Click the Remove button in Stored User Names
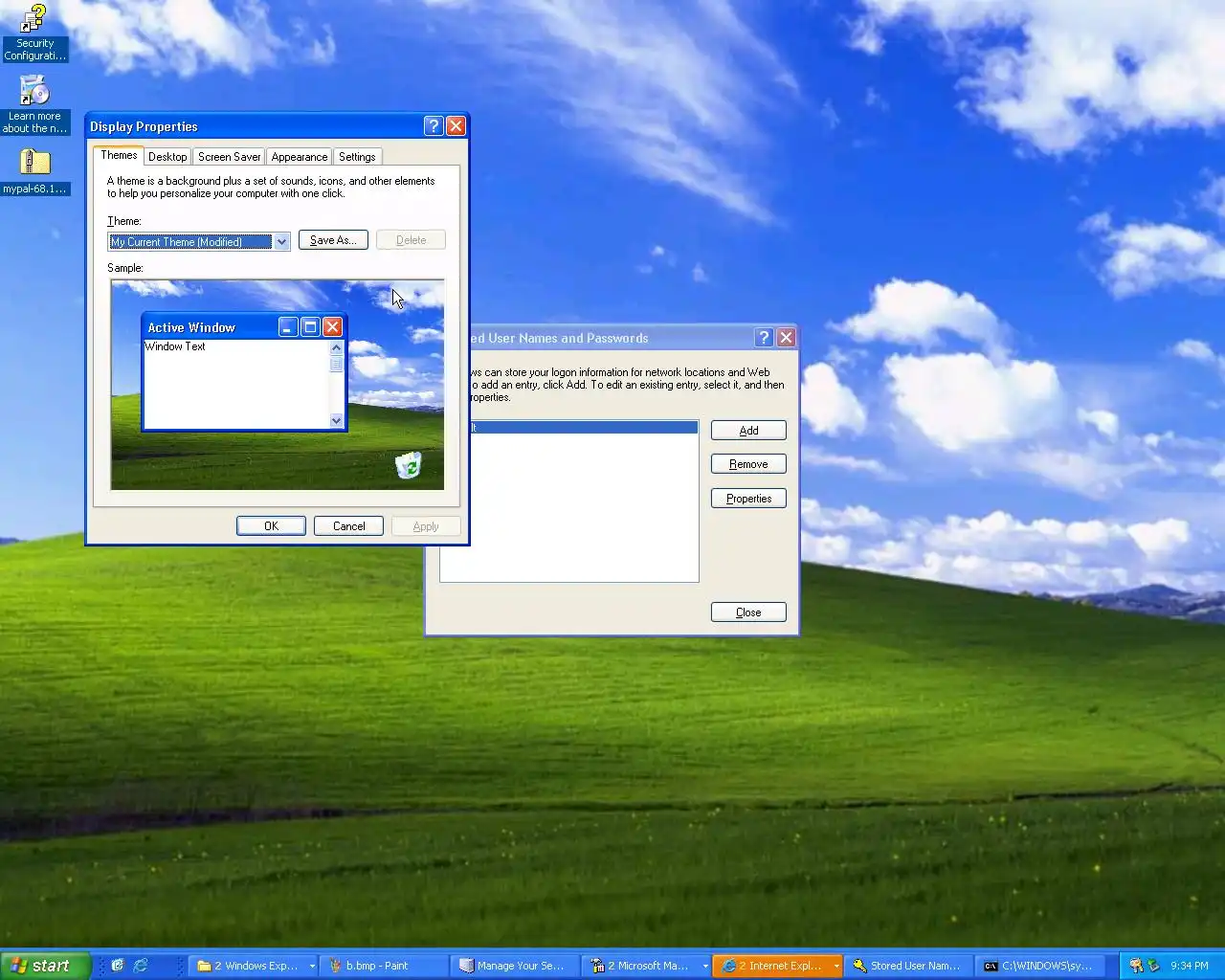 click(748, 464)
